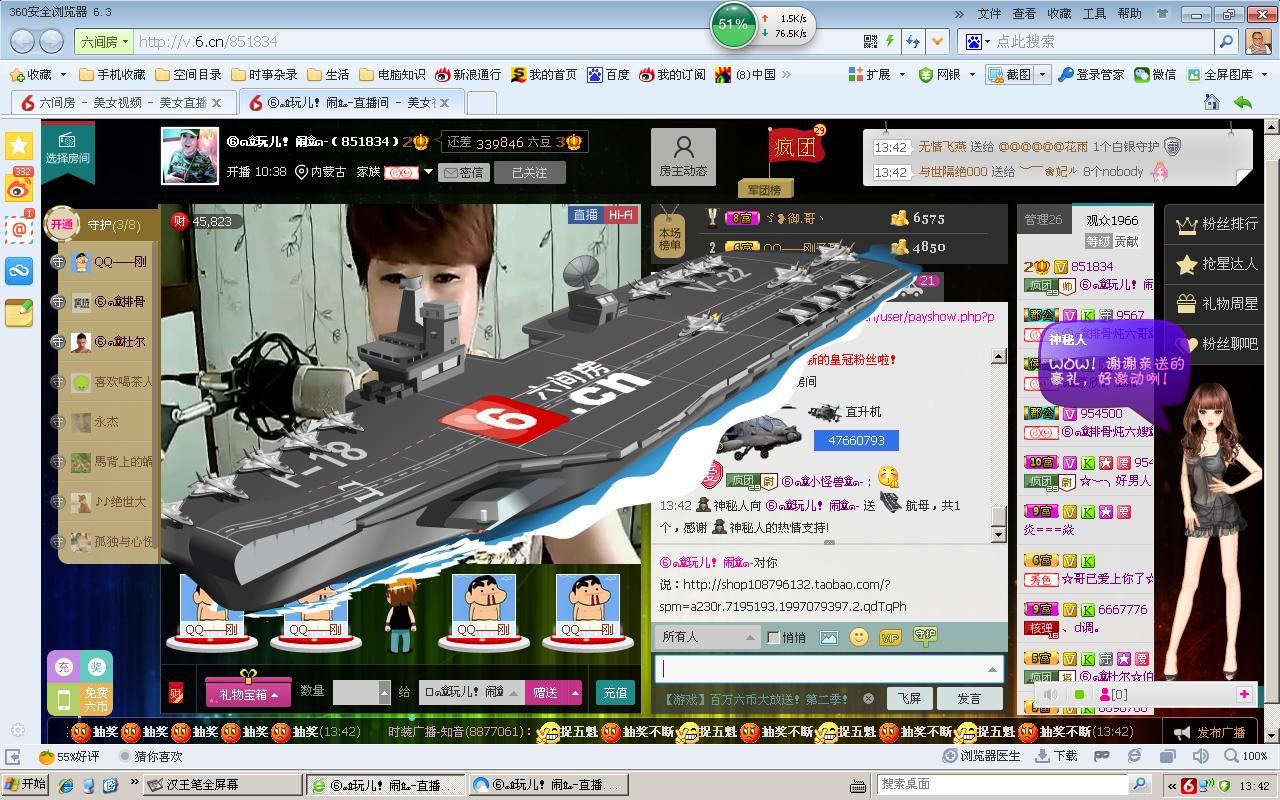Open 下载 downloads in status bar
Image resolution: width=1280 pixels, height=800 pixels.
1056,756
